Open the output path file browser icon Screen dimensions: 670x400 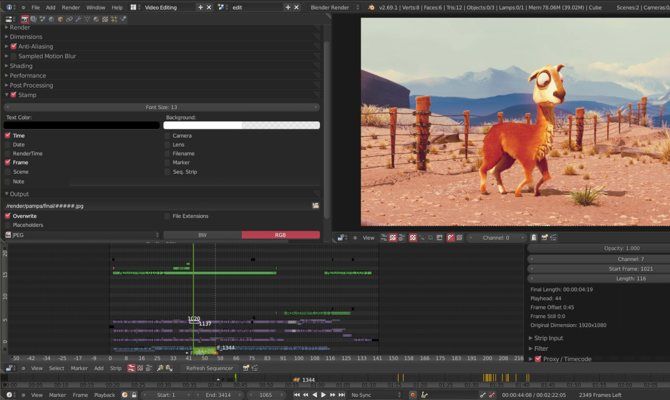coord(315,205)
